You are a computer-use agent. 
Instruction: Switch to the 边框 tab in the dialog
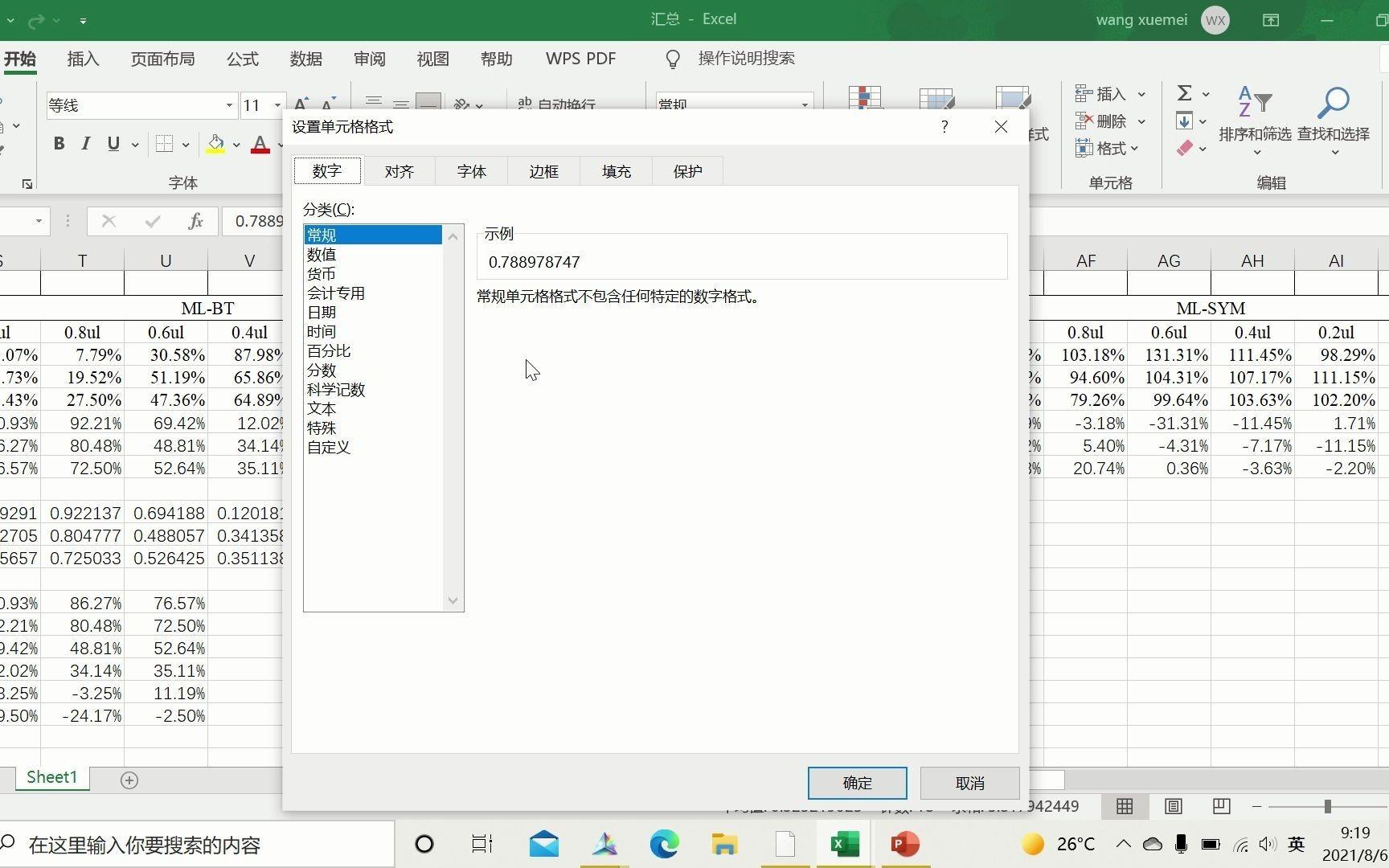543,170
